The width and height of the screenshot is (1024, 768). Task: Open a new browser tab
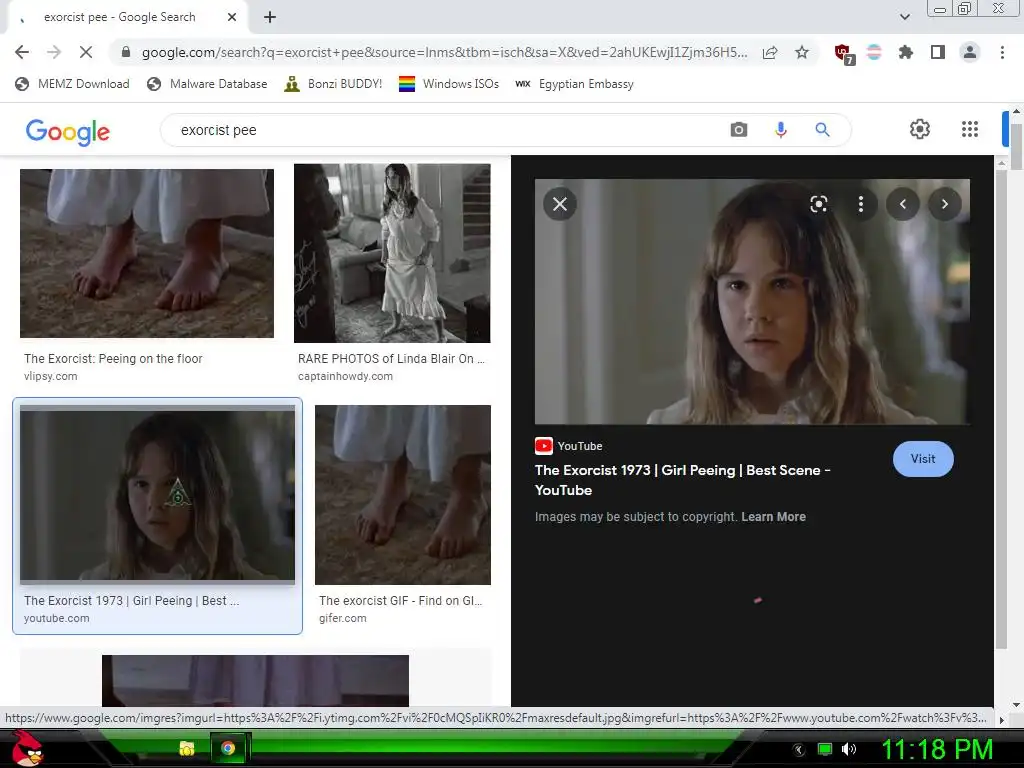(270, 18)
